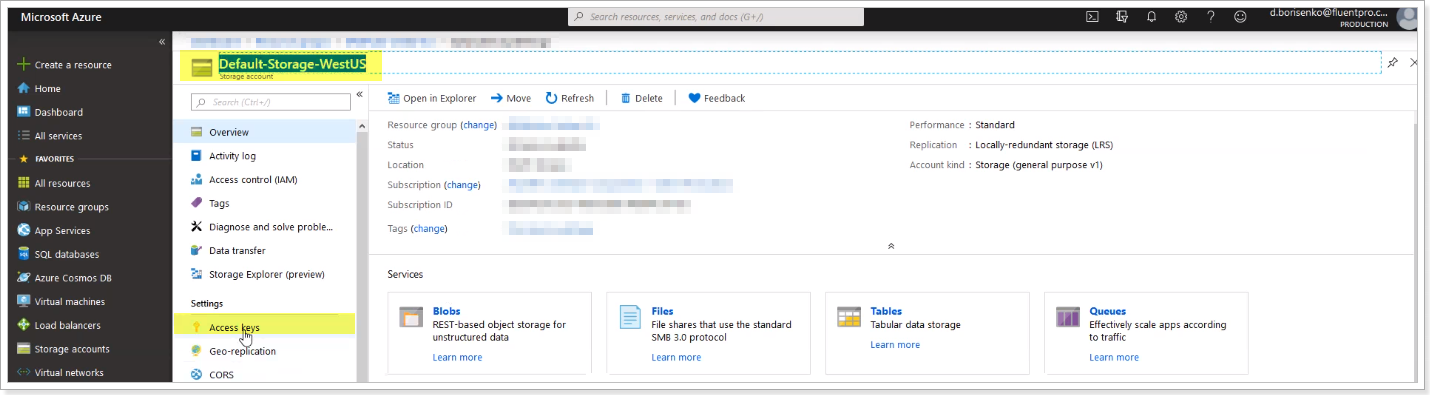Viewport: 1430px width, 395px height.
Task: Click the Tables grid icon
Action: click(x=849, y=317)
